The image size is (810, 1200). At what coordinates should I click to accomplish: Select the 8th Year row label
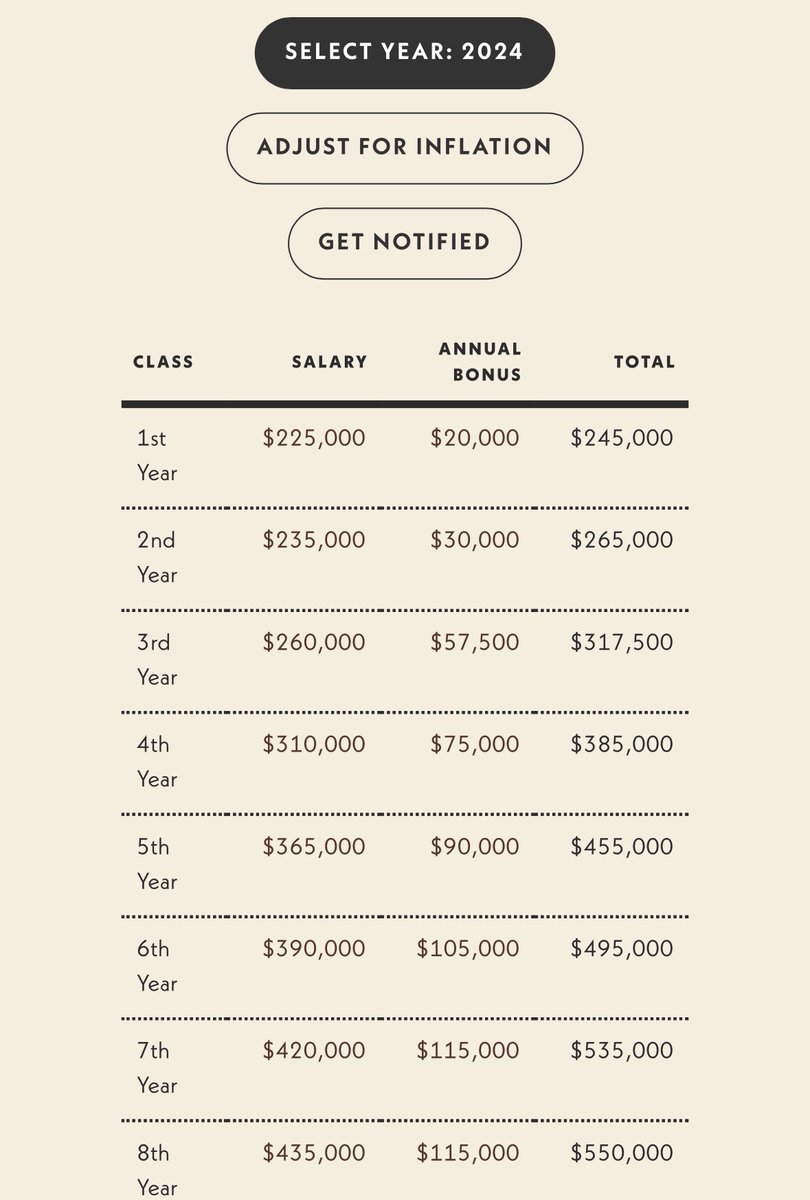(157, 1169)
